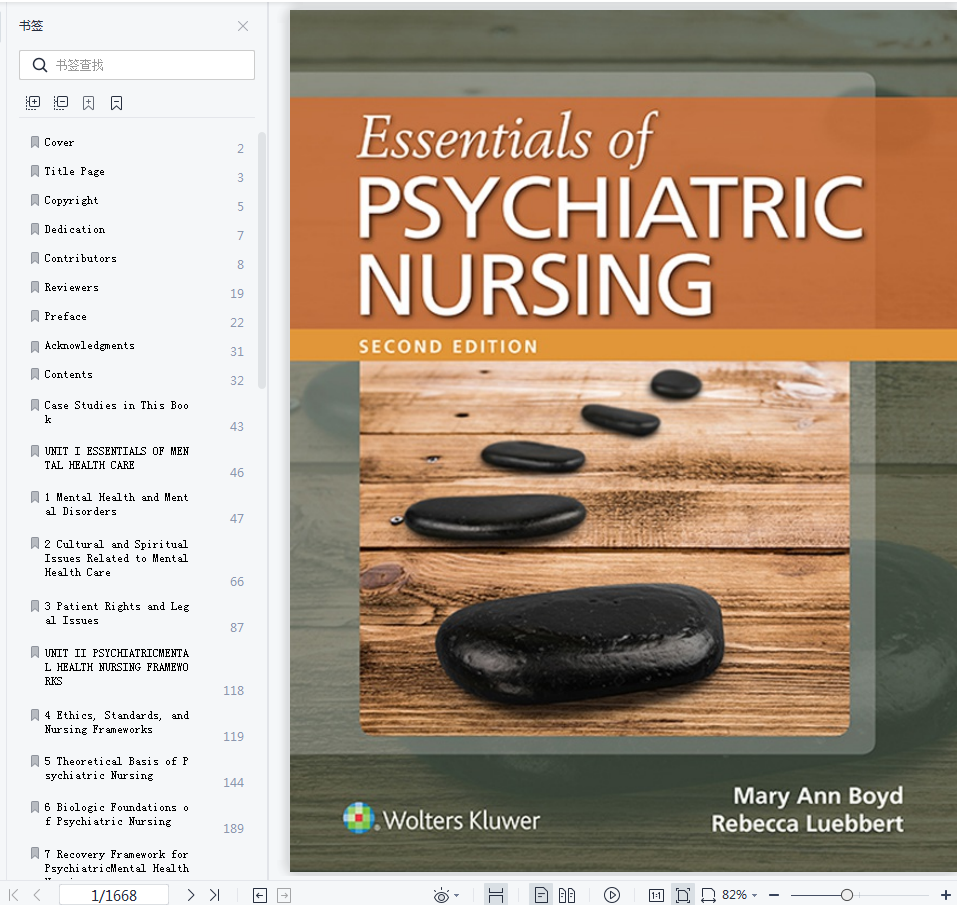Click the page number box showing 1/1668
957x905 pixels.
(114, 895)
